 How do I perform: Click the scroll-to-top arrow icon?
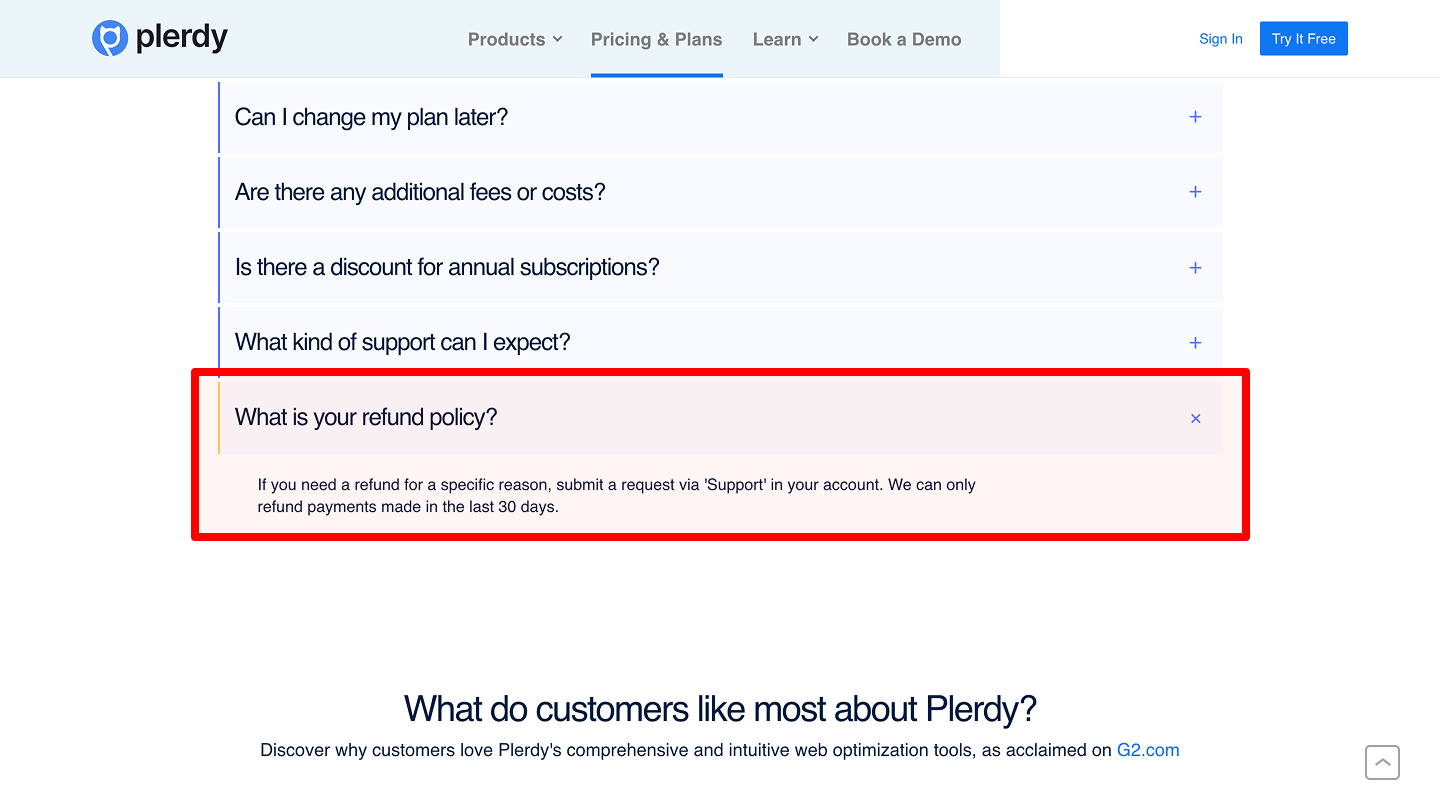pos(1382,762)
